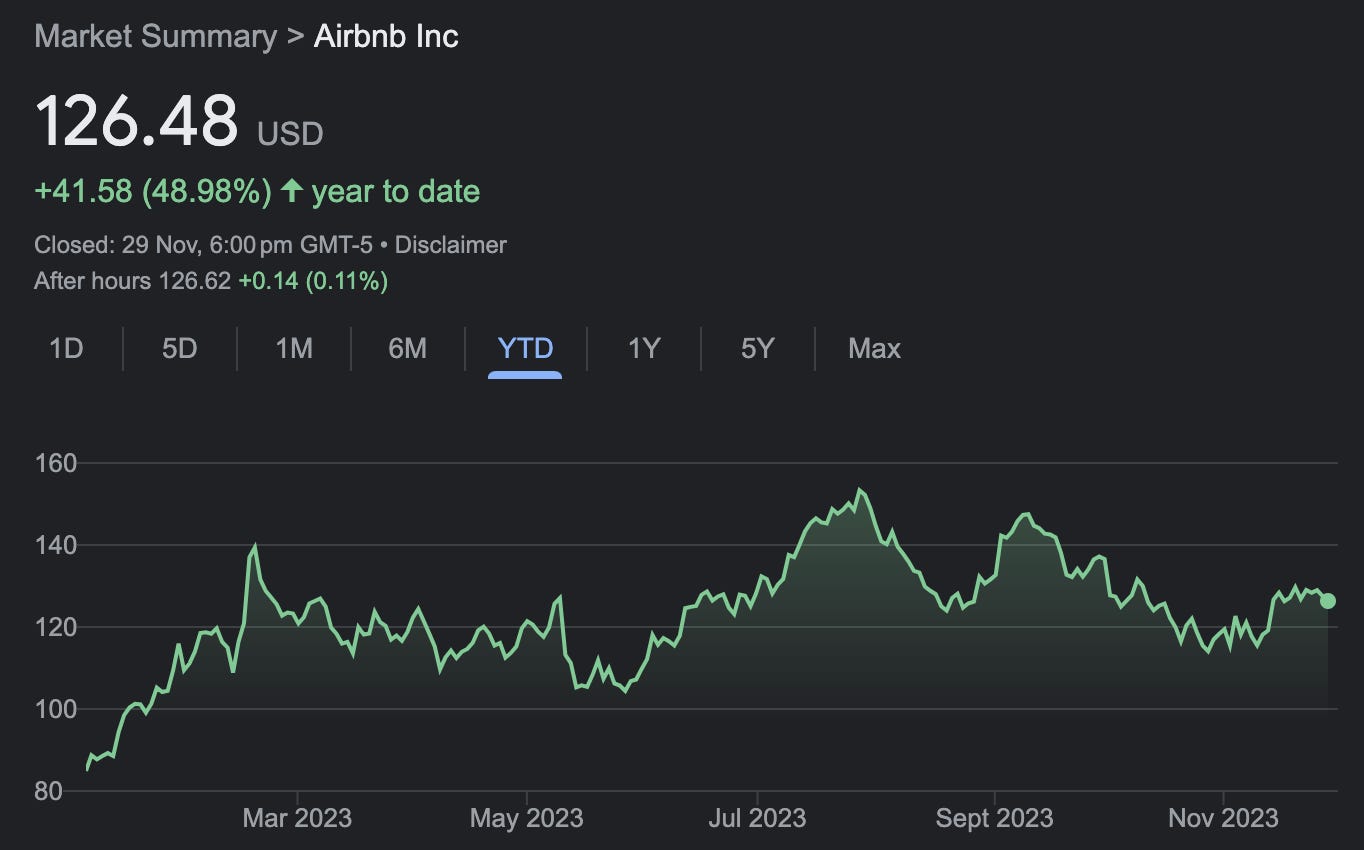Click the YTD tab

[x=525, y=348]
